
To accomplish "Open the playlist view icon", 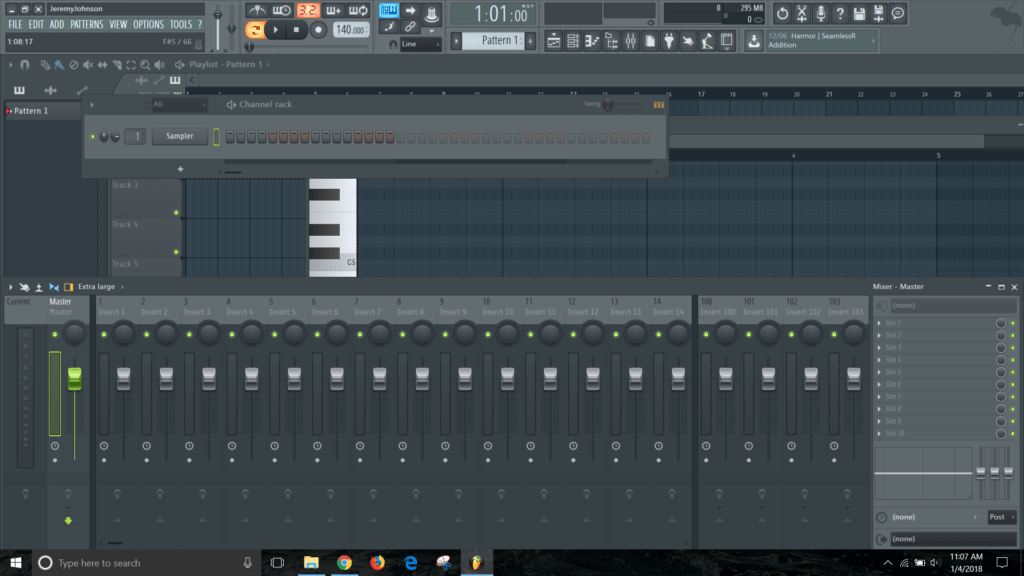I will tap(554, 41).
